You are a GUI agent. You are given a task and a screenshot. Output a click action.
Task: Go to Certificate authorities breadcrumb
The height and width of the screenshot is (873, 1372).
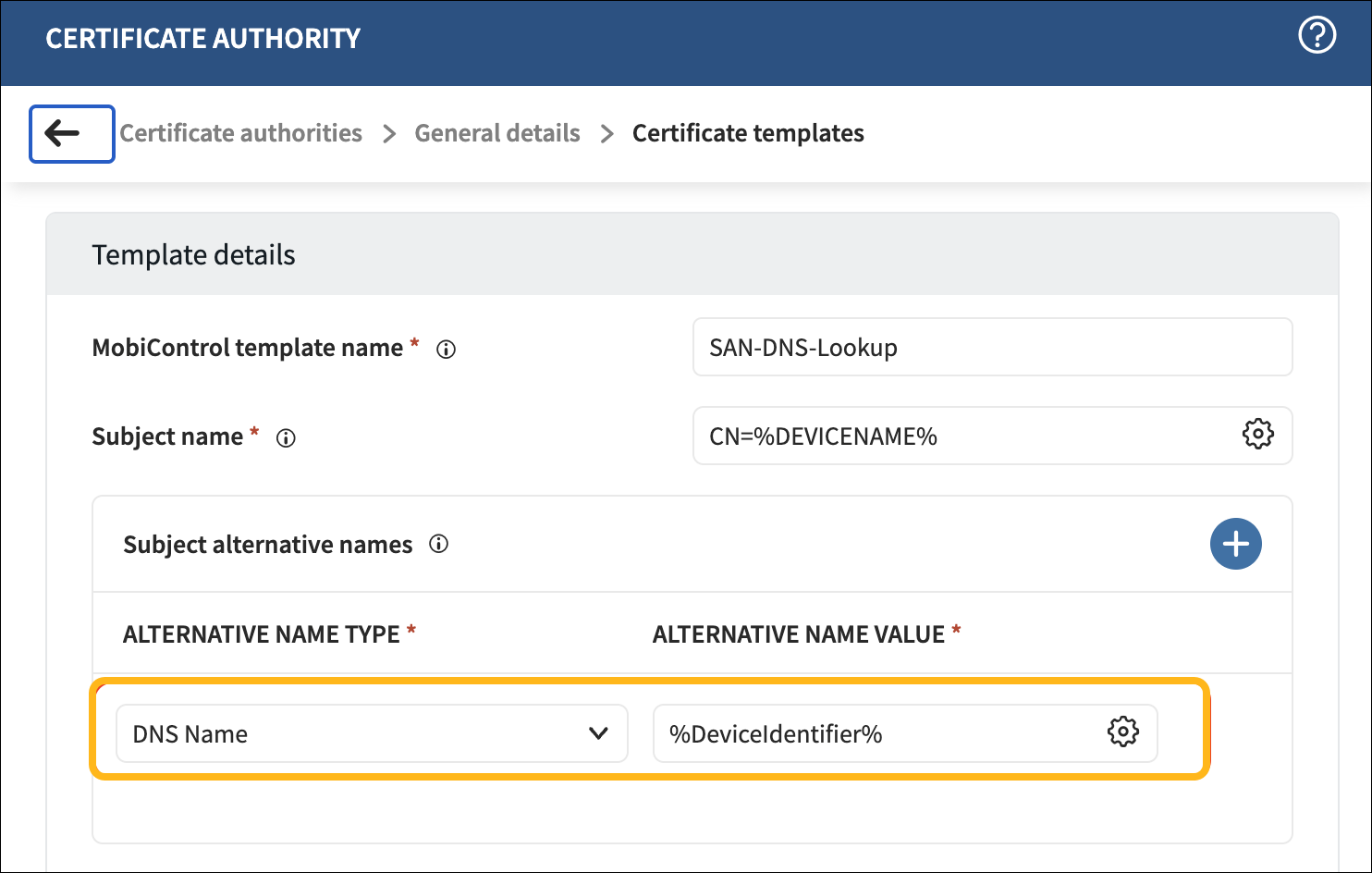coord(241,133)
